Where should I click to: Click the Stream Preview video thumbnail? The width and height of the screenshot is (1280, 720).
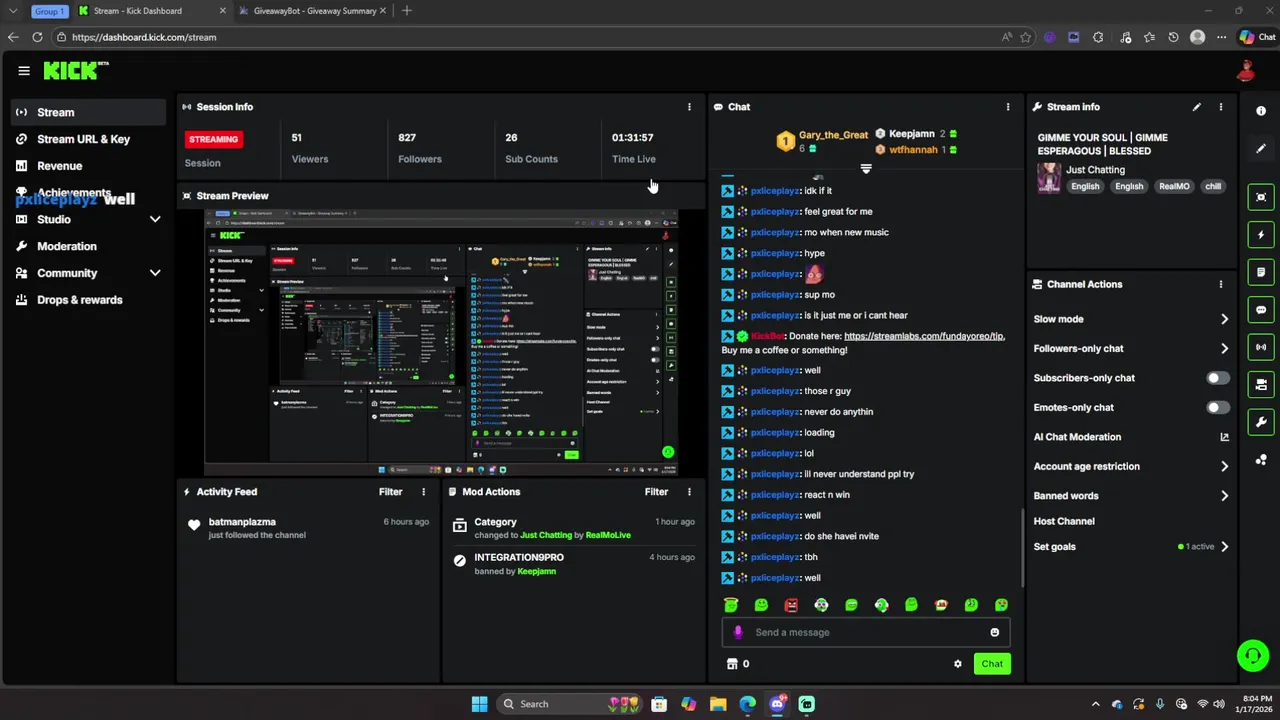[441, 343]
